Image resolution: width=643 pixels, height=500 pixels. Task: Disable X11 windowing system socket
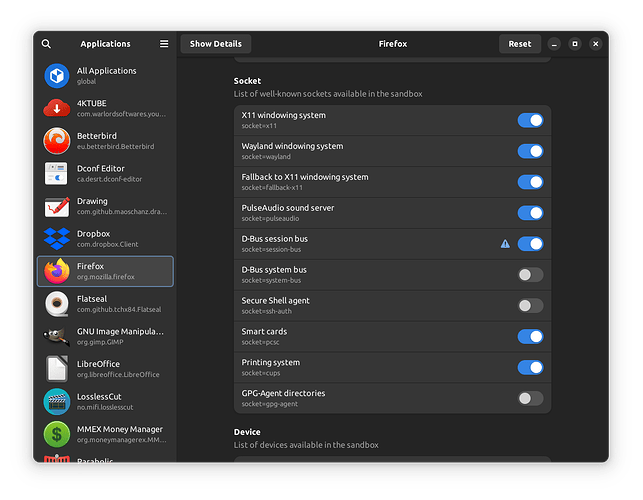pos(530,121)
